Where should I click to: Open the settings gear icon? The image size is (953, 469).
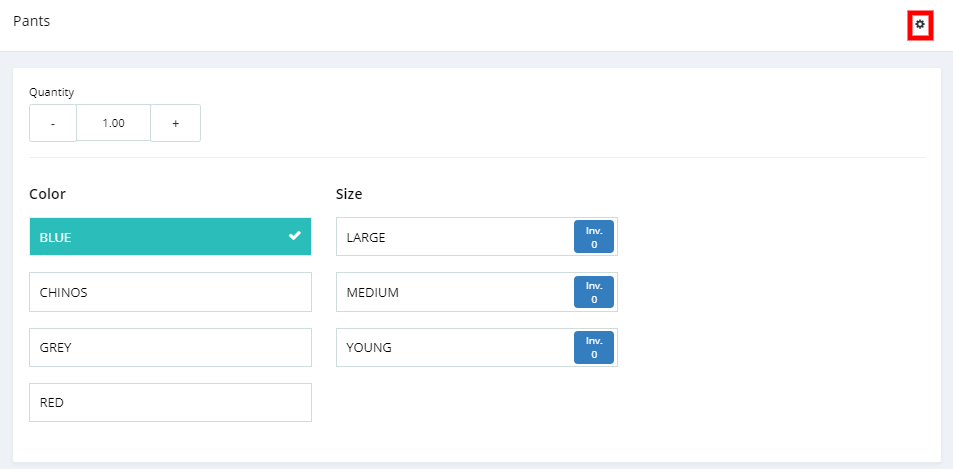pos(920,24)
